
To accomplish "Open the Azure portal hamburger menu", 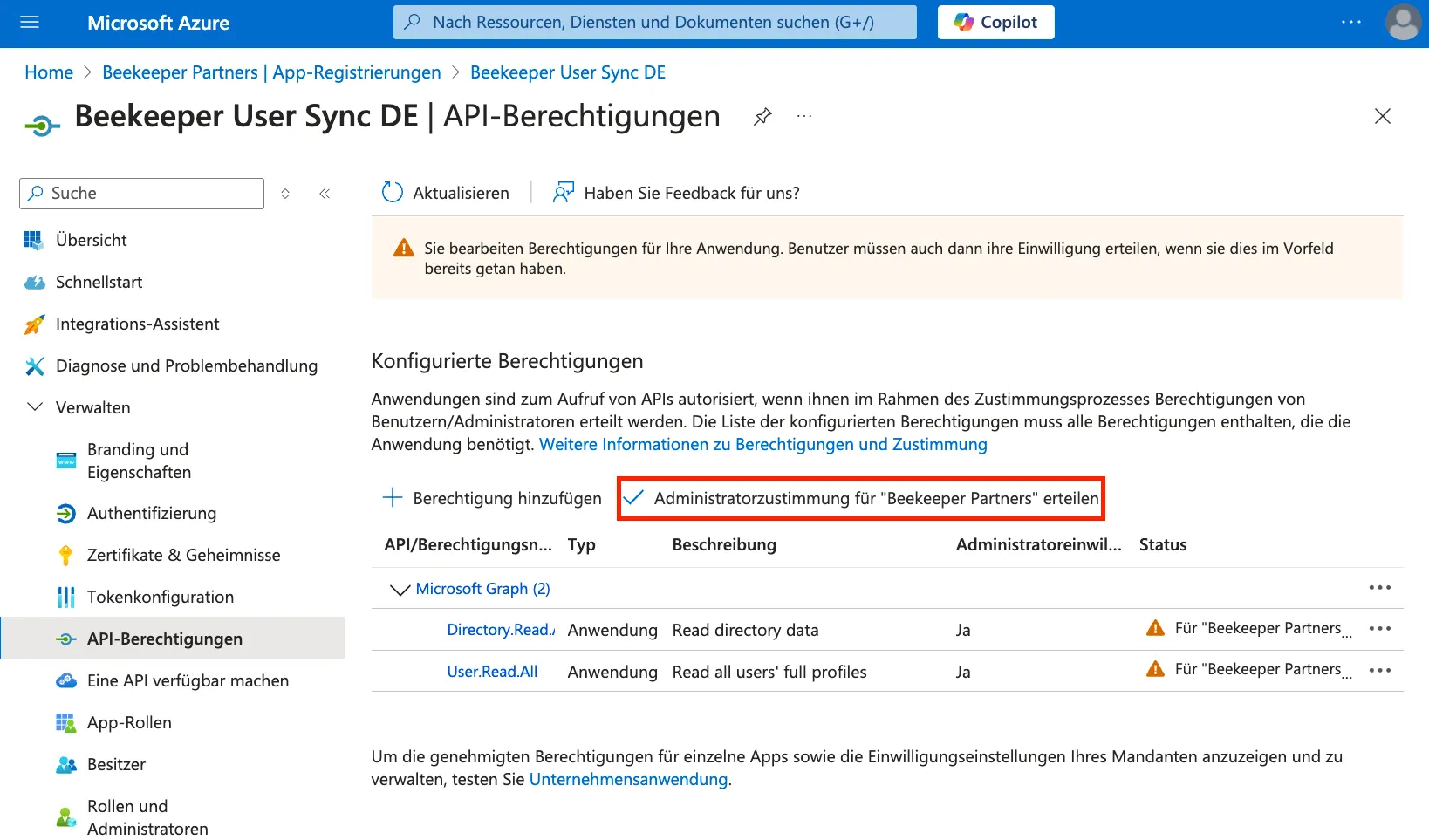I will 30,23.
